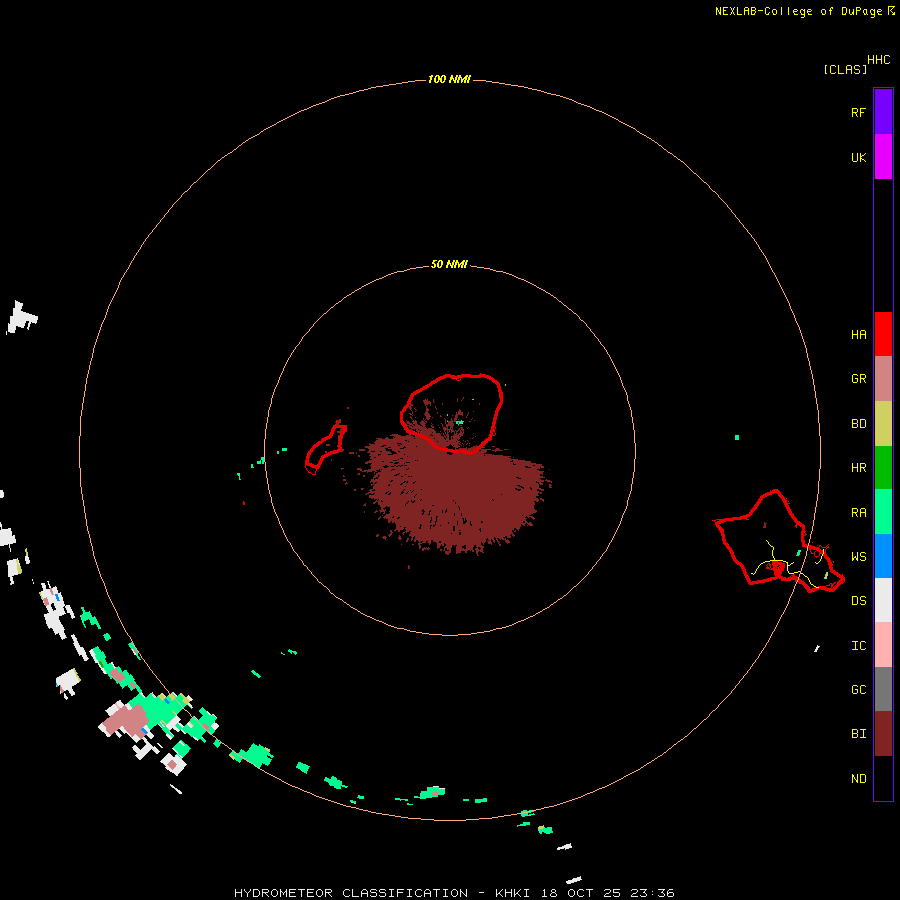Click the [CLAS] units label
Screen dimensions: 900x900
pos(845,69)
